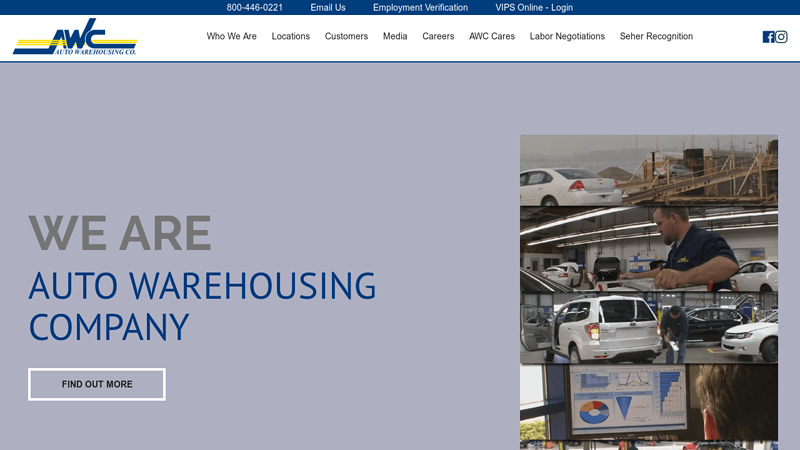Open the Who We Are menu
The width and height of the screenshot is (800, 450).
(231, 36)
